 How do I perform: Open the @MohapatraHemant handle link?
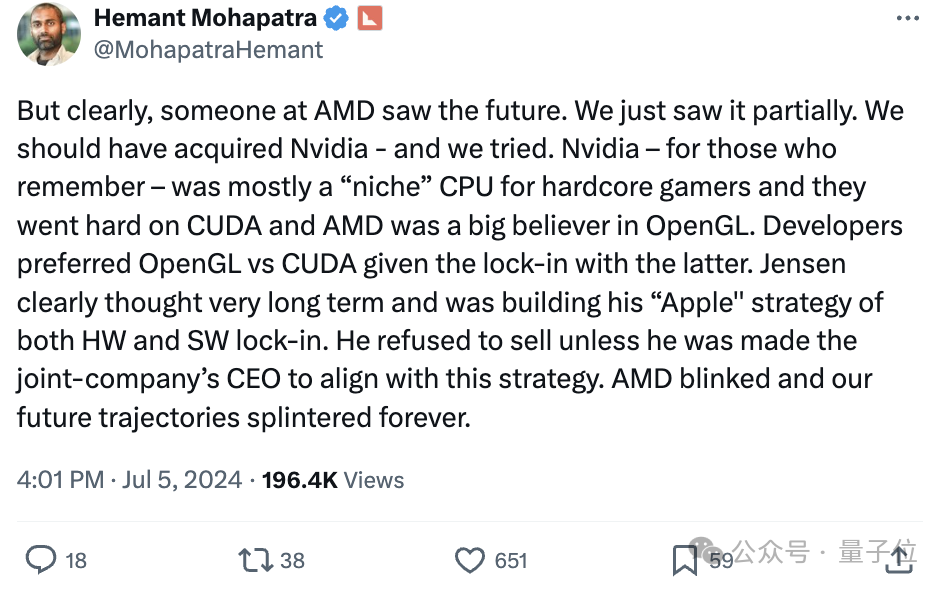[208, 49]
